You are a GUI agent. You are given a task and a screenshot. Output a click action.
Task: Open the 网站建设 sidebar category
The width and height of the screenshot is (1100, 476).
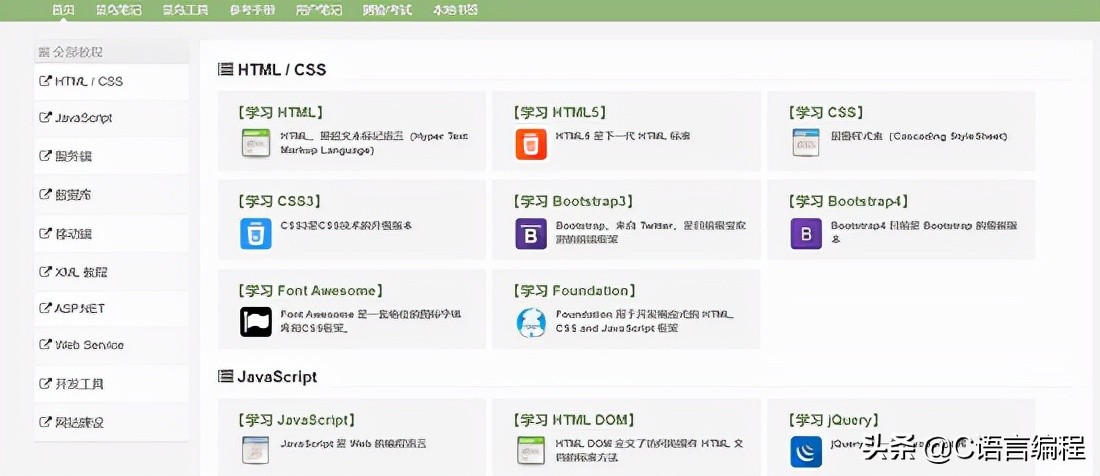[x=111, y=422]
